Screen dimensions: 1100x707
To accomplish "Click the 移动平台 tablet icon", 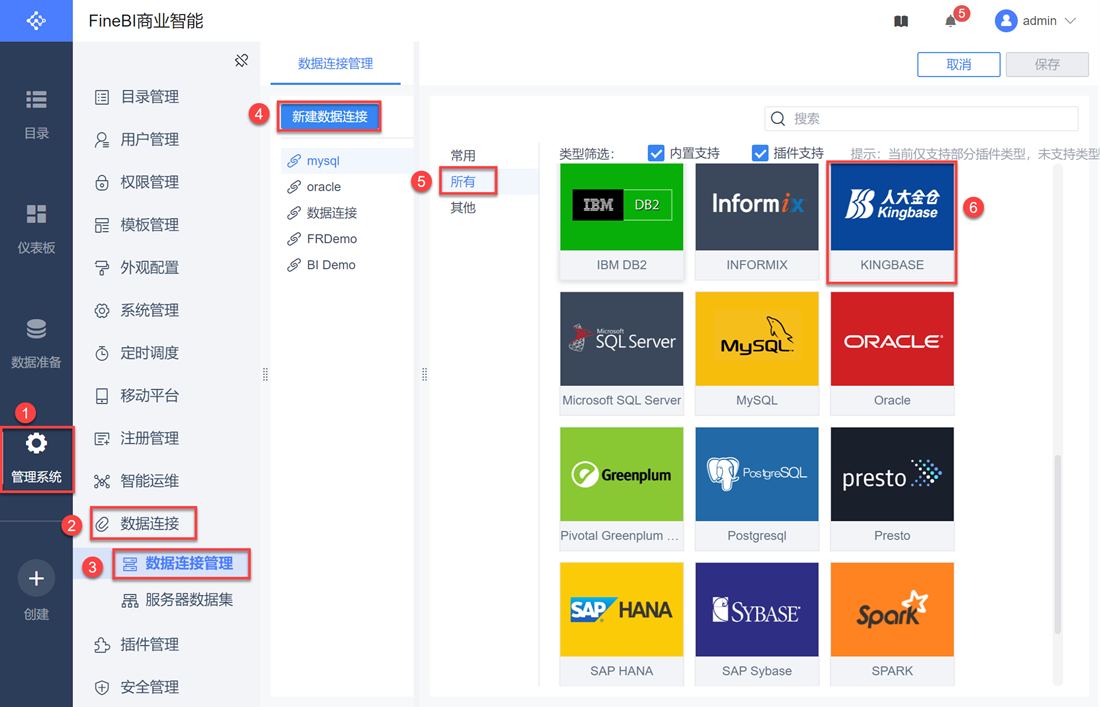I will coord(102,396).
